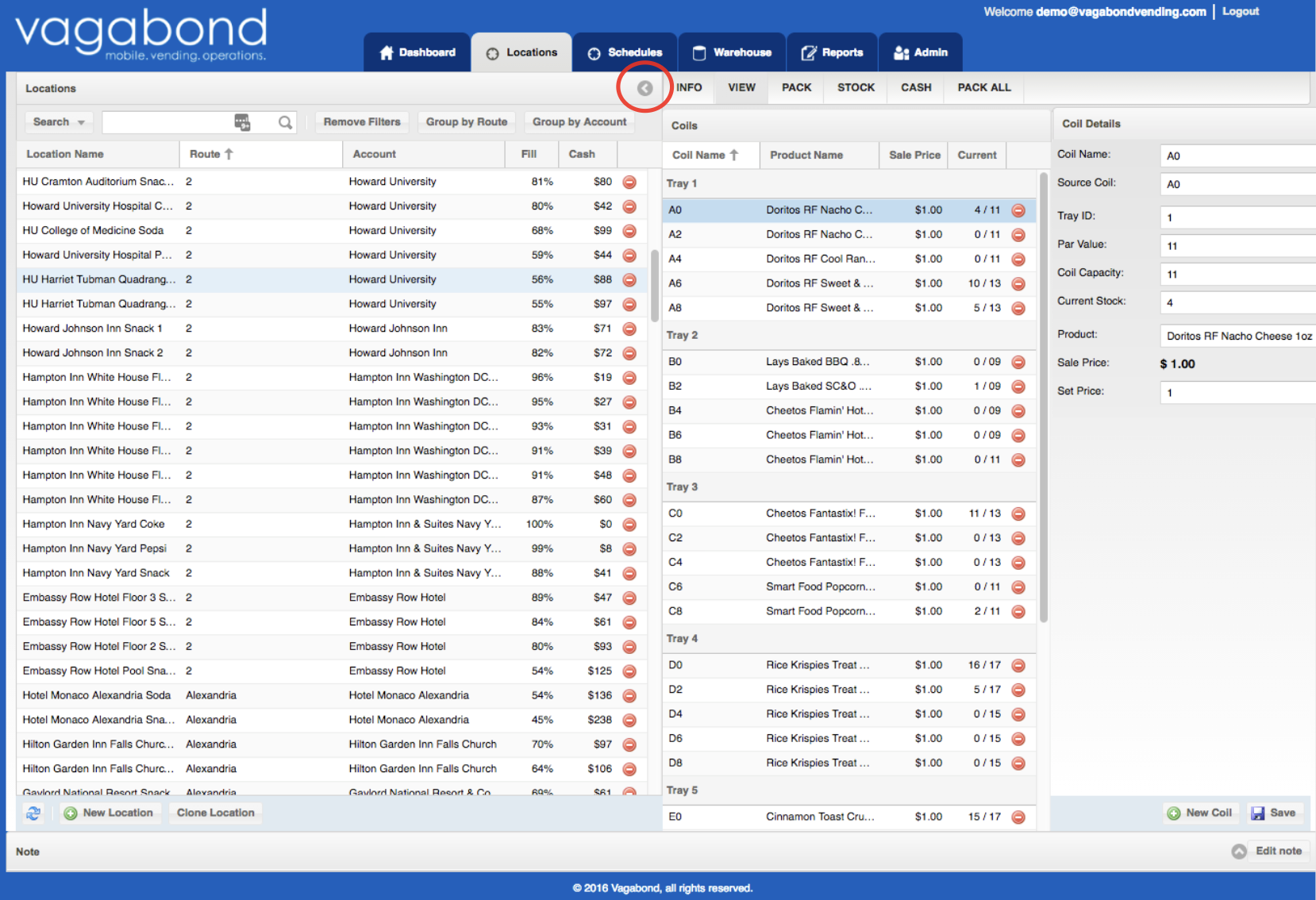Click red remove icon for Embassy Row Hotel Pool Snack
Viewport: 1316px width, 900px height.
pos(629,671)
